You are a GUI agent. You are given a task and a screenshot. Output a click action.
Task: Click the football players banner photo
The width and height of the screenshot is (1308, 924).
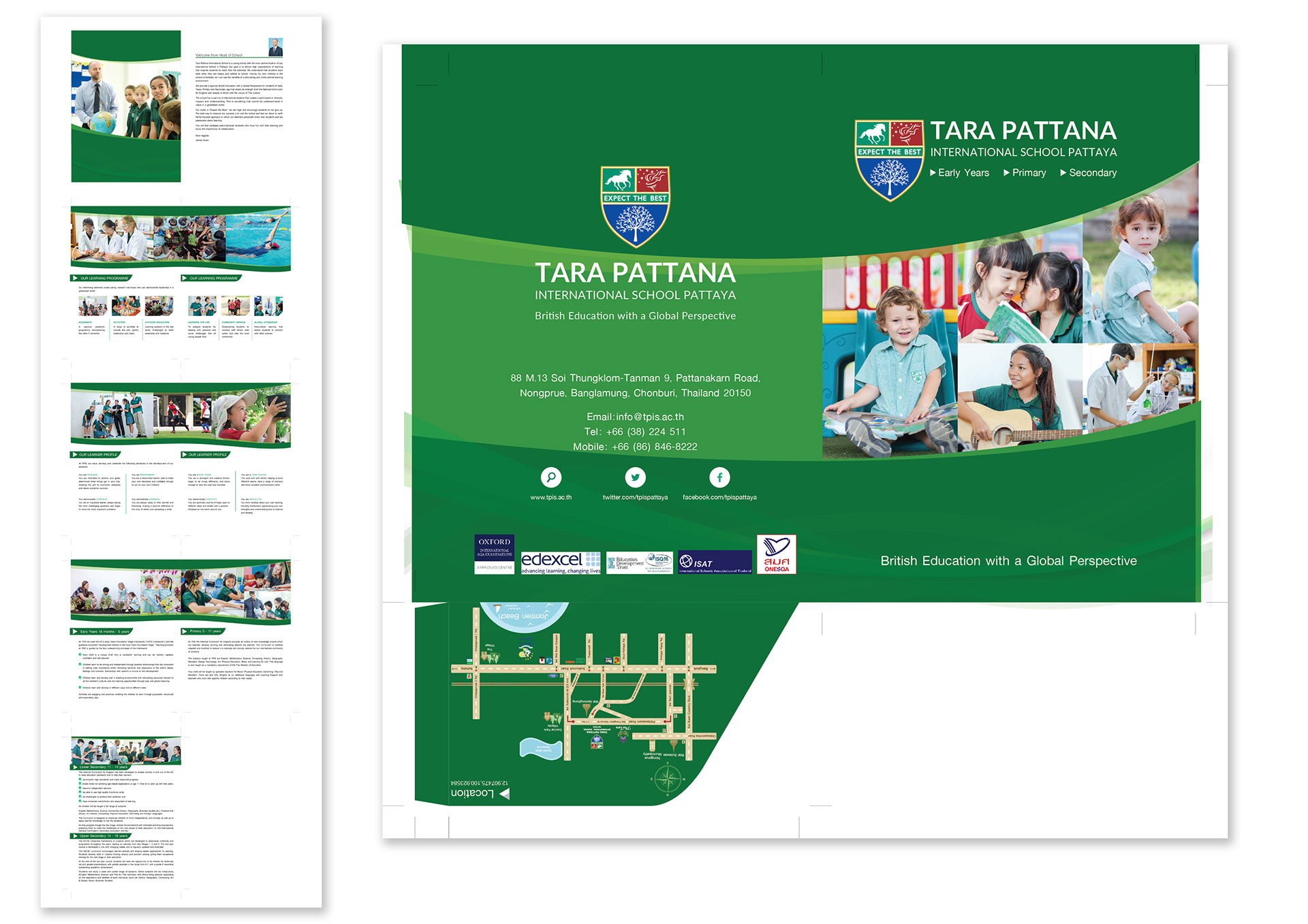coord(183,413)
